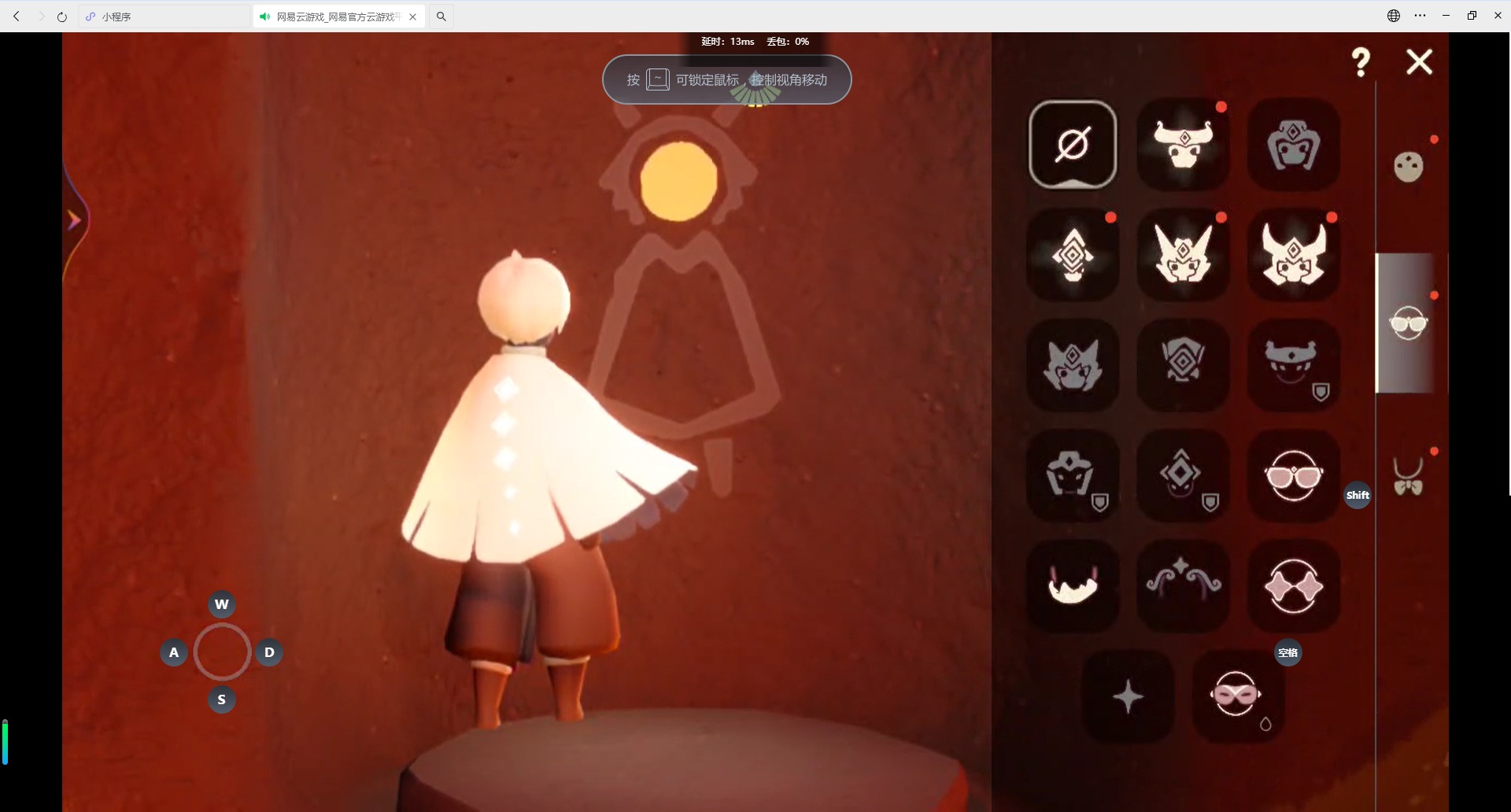Click the browser forward arrow
Viewport: 1511px width, 812px height.
coord(40,16)
